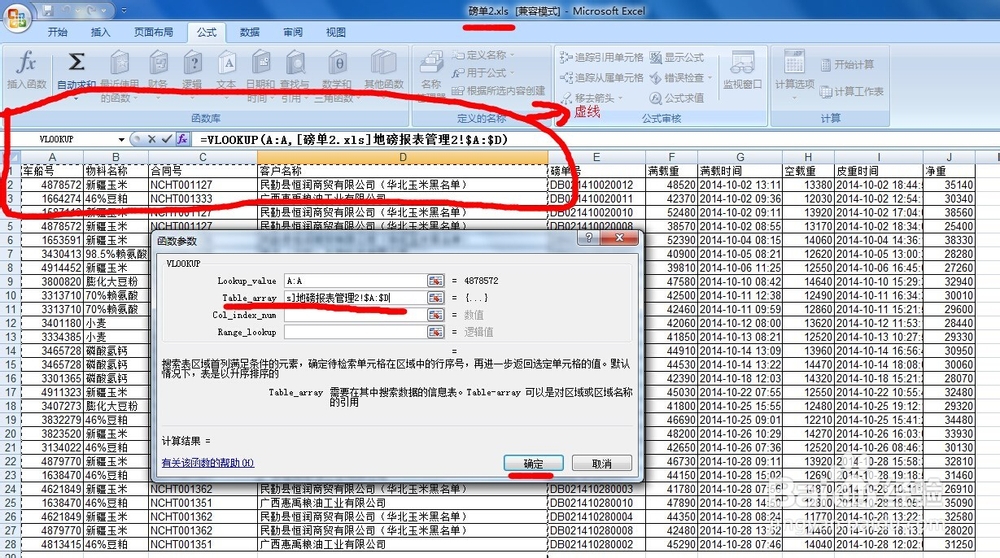The width and height of the screenshot is (1000, 558).
Task: Click the Table_array input field
Action: [355, 298]
